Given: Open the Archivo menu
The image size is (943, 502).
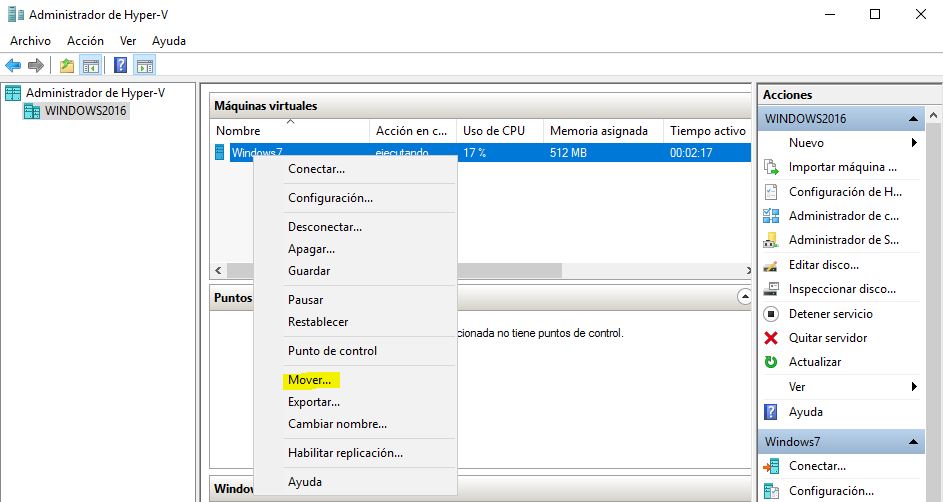Looking at the screenshot, I should (x=30, y=41).
